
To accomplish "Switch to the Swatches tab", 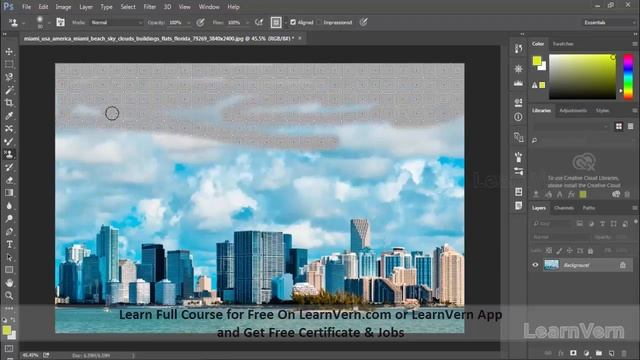I will point(563,44).
